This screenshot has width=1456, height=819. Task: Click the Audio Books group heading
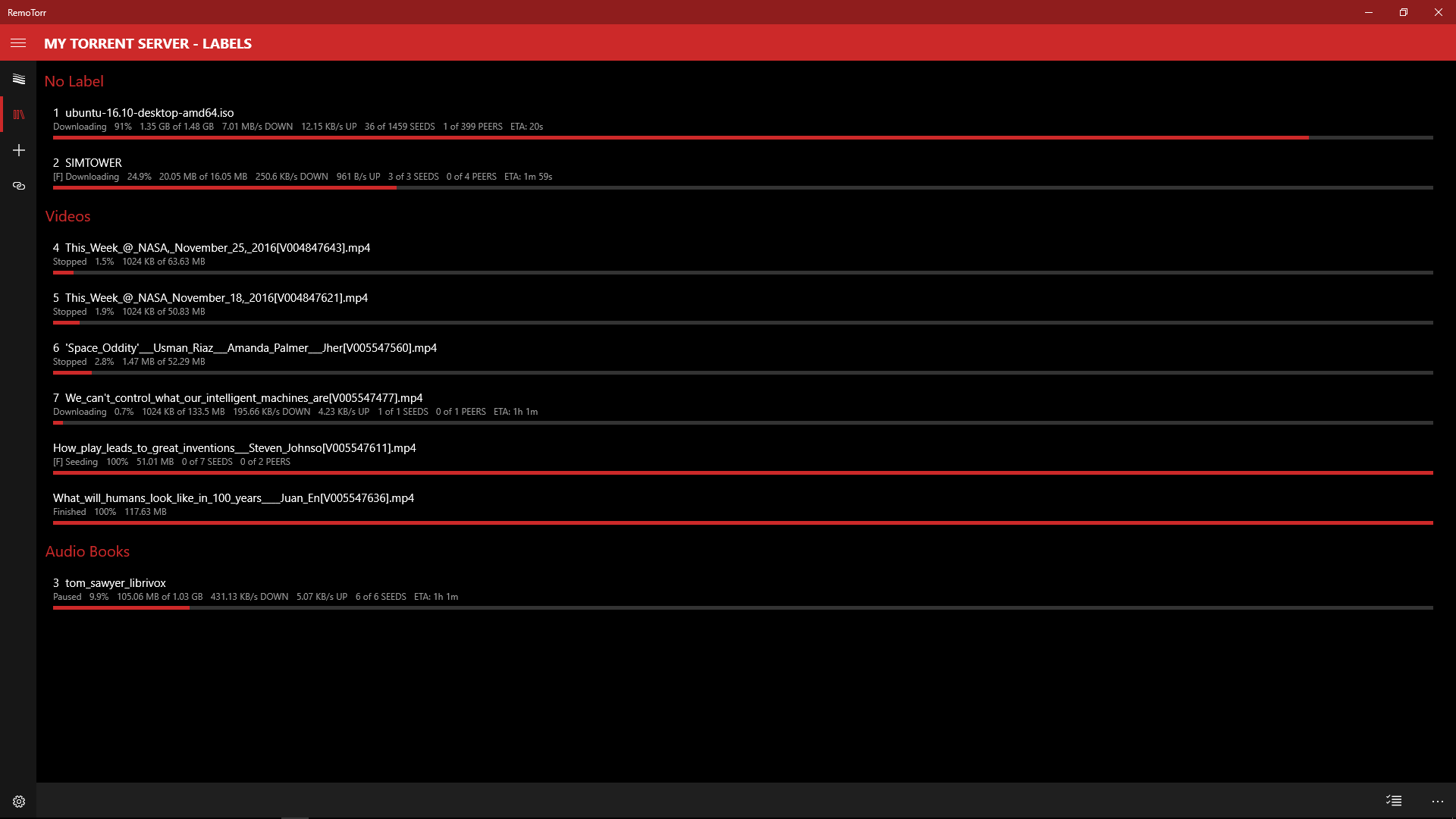[87, 552]
